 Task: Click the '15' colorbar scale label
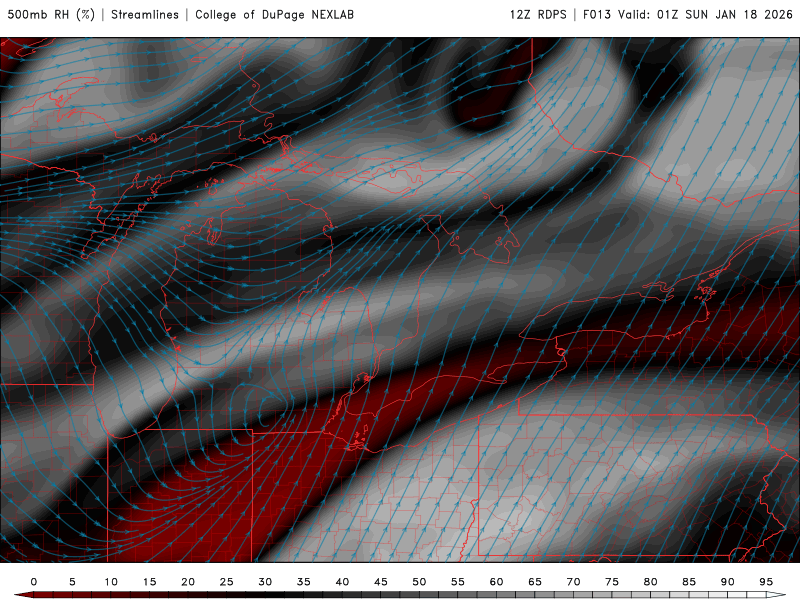click(x=149, y=582)
